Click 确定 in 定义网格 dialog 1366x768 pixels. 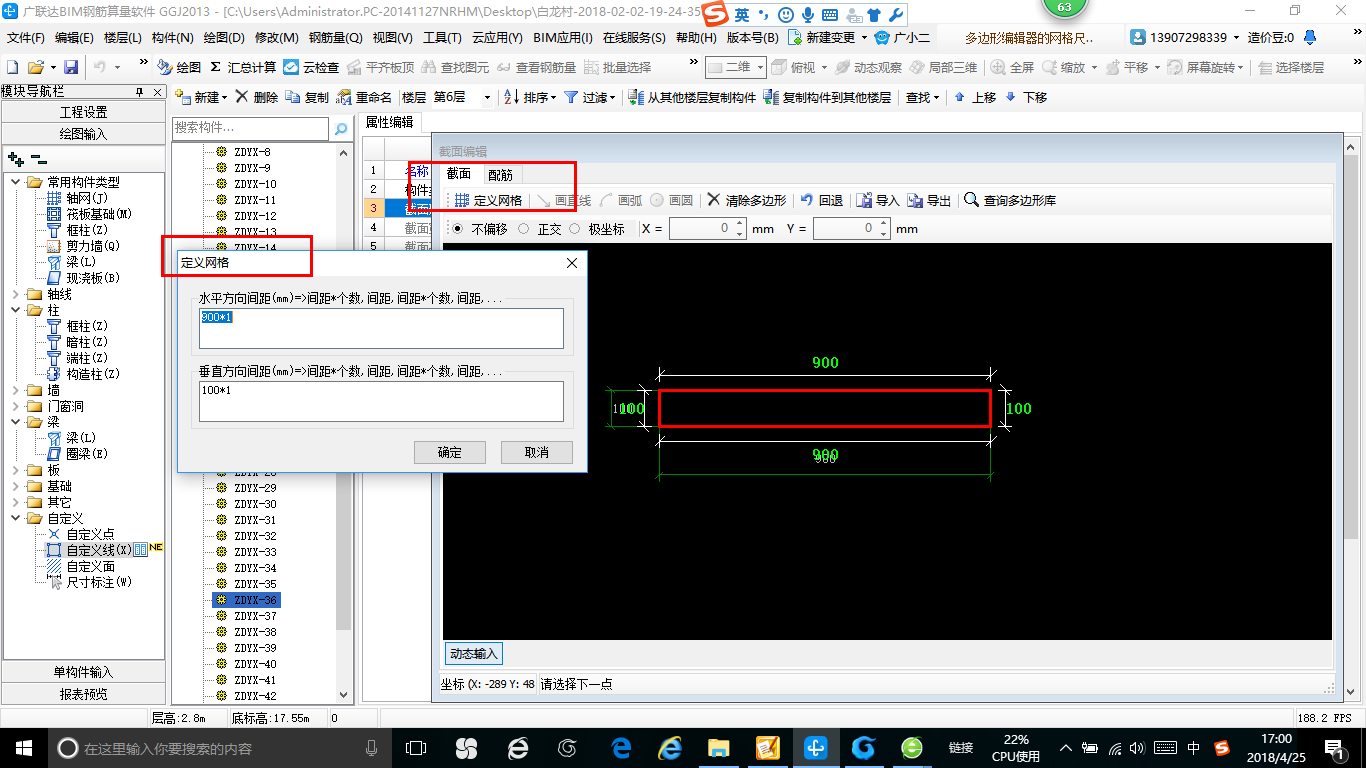click(450, 452)
